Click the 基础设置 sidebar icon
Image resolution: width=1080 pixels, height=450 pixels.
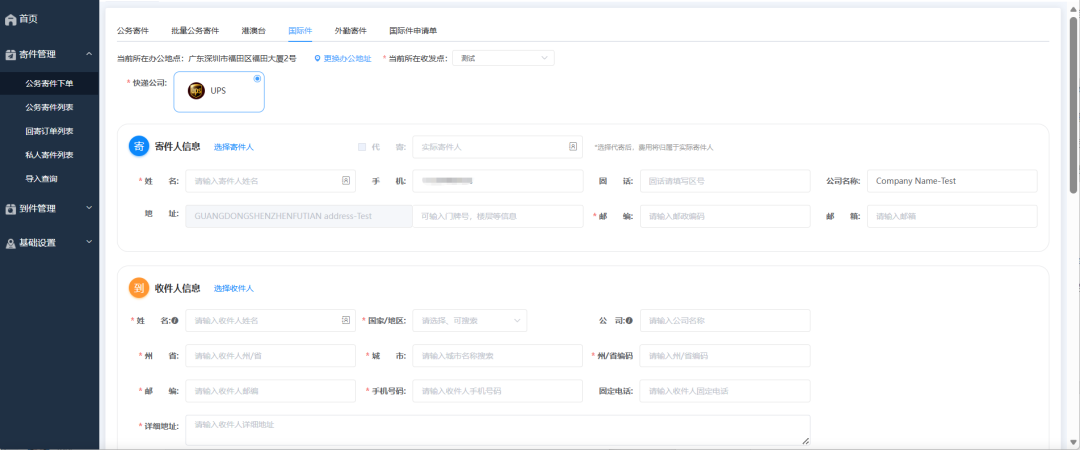point(10,243)
